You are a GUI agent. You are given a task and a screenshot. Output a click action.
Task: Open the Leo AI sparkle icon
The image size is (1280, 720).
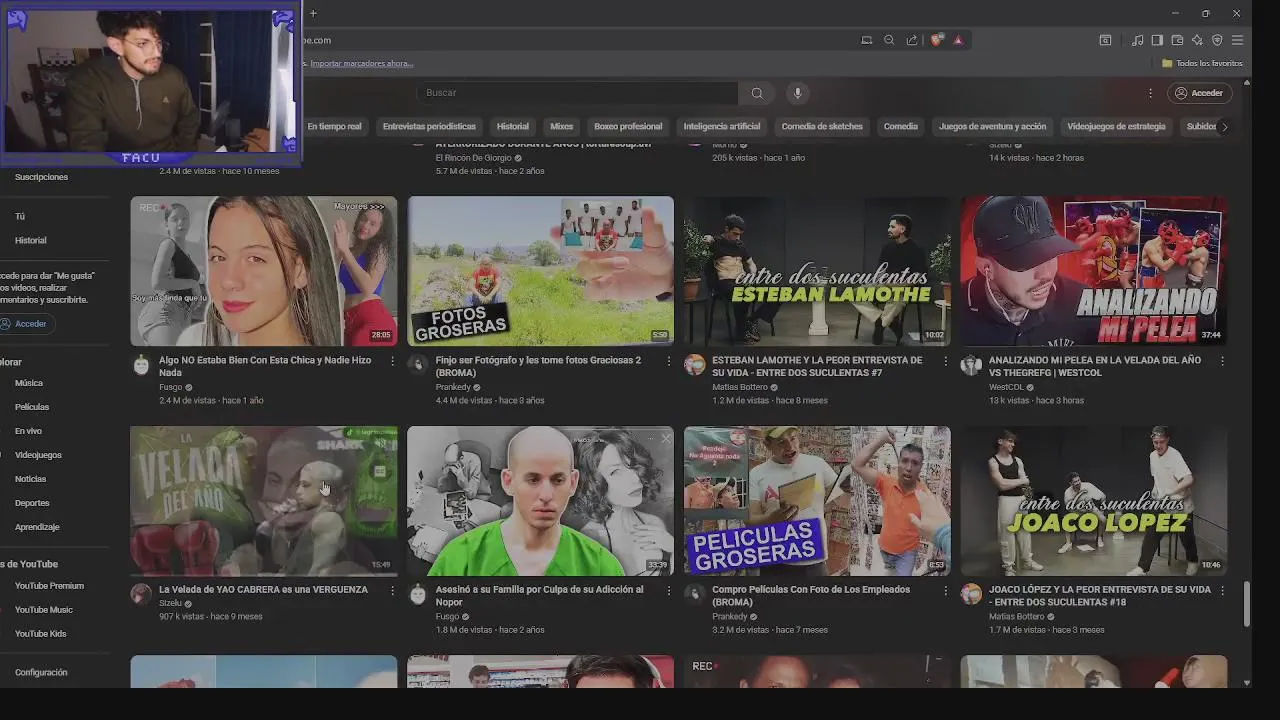pos(1197,40)
